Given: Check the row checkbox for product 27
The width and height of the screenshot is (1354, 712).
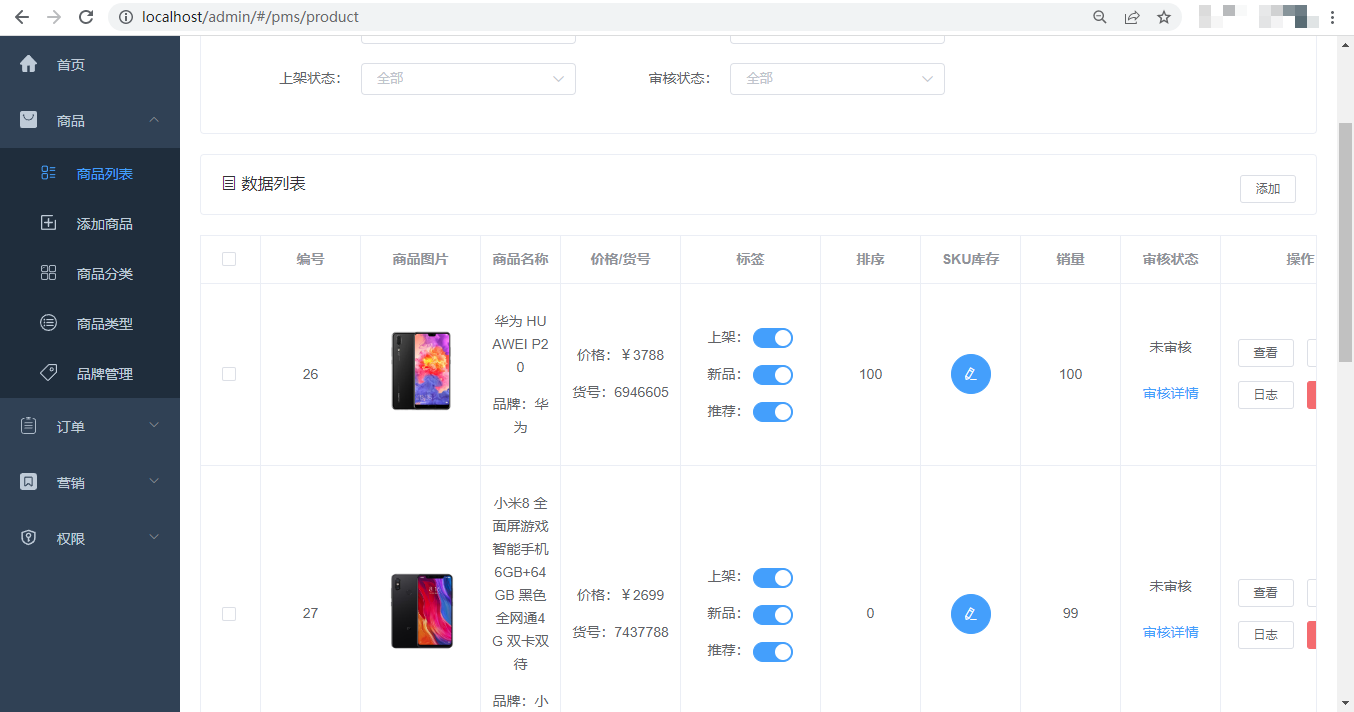Looking at the screenshot, I should pos(229,614).
